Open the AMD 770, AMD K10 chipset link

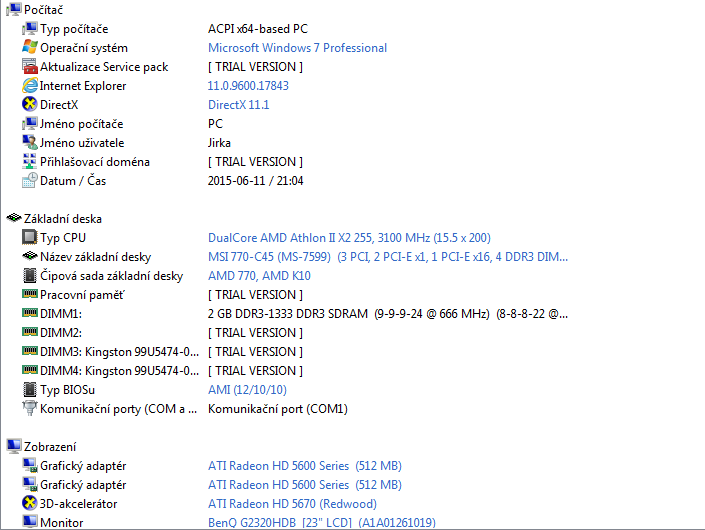coord(259,276)
